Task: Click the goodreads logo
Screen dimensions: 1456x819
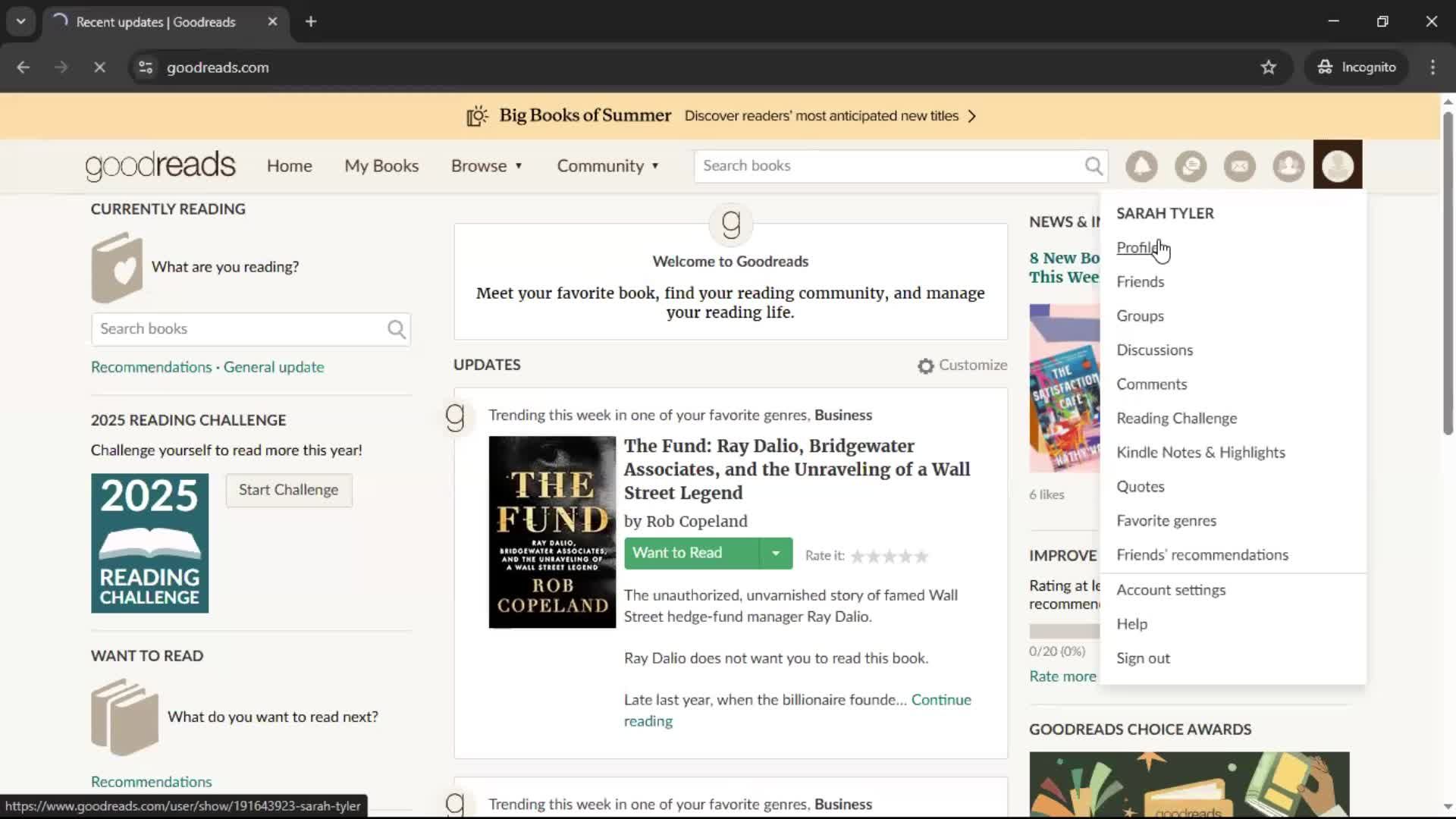Action: pos(160,166)
